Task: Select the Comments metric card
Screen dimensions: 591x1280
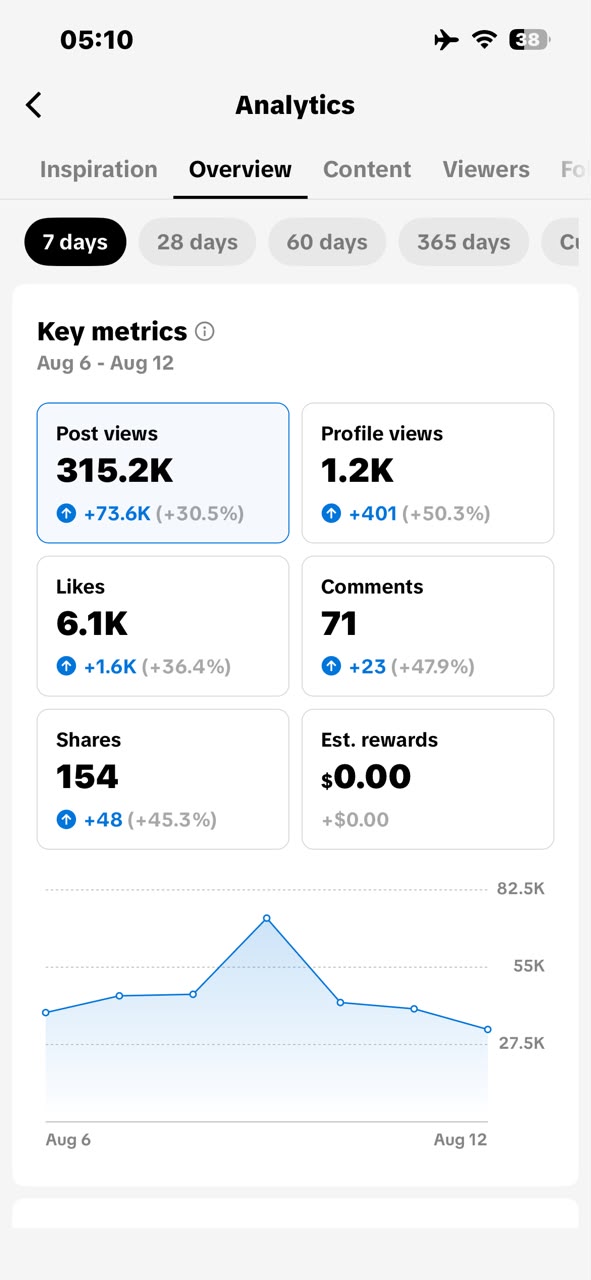Action: (x=428, y=626)
